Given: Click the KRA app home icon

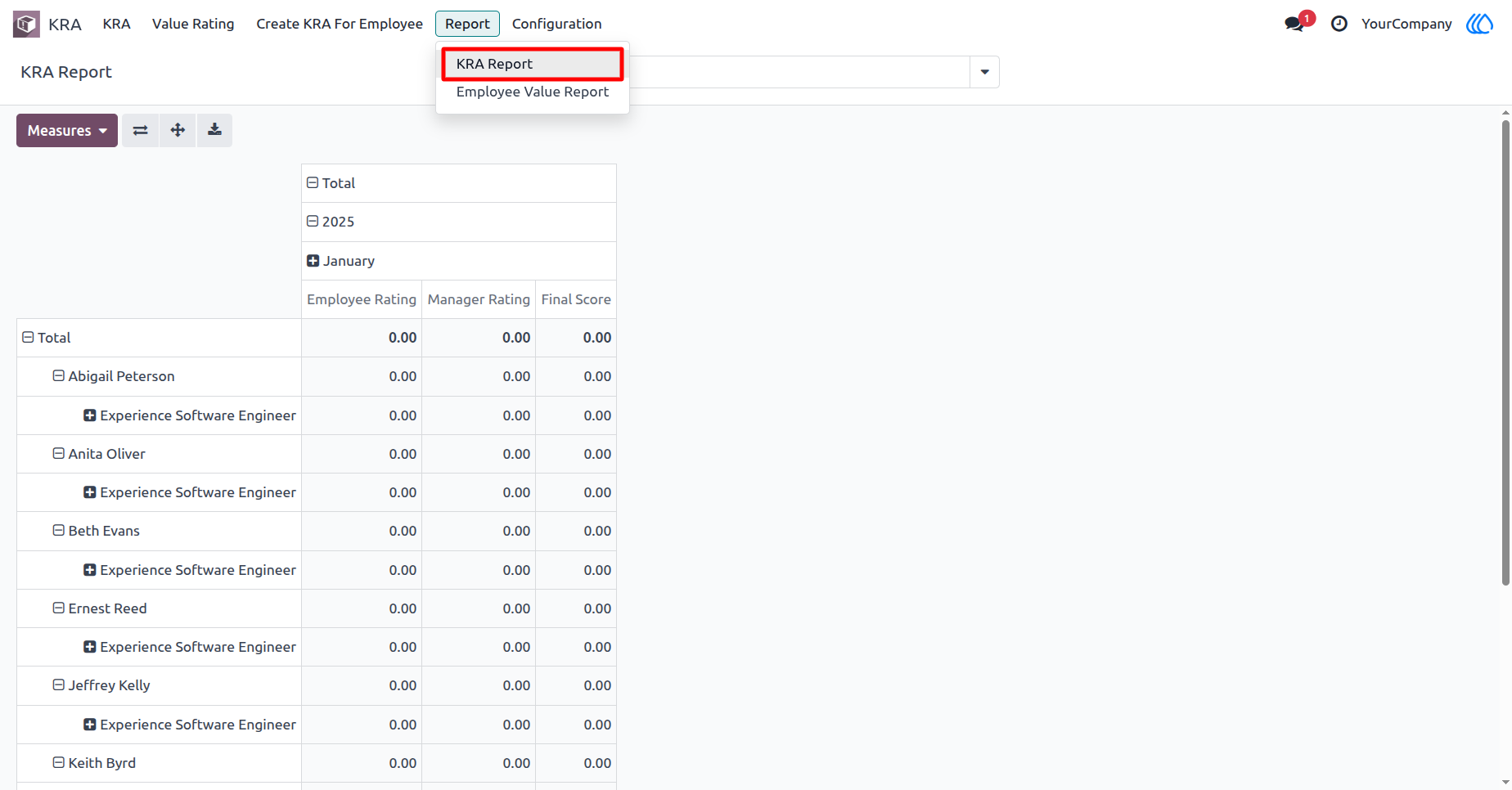Looking at the screenshot, I should point(26,24).
